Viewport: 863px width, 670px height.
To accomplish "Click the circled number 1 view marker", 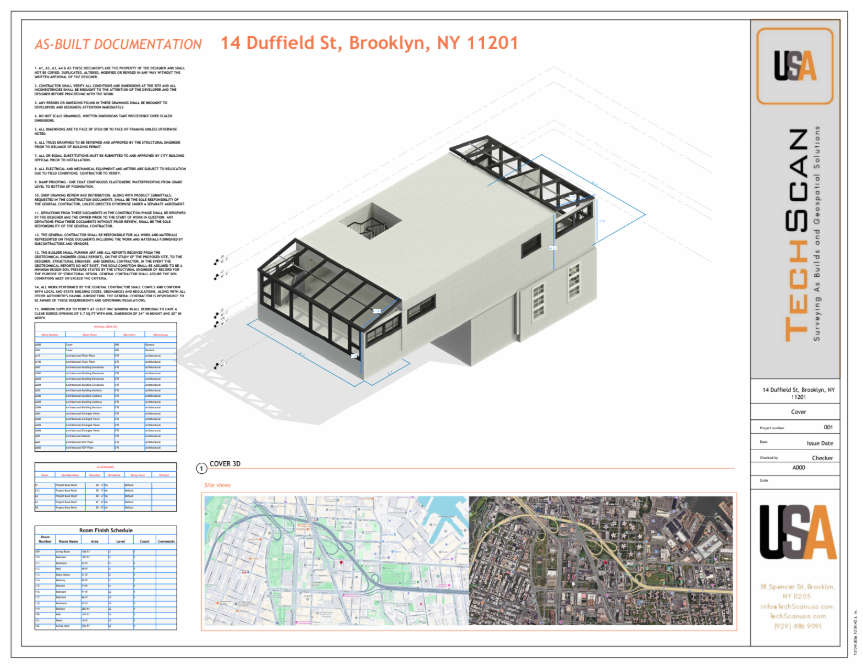I will [x=200, y=468].
